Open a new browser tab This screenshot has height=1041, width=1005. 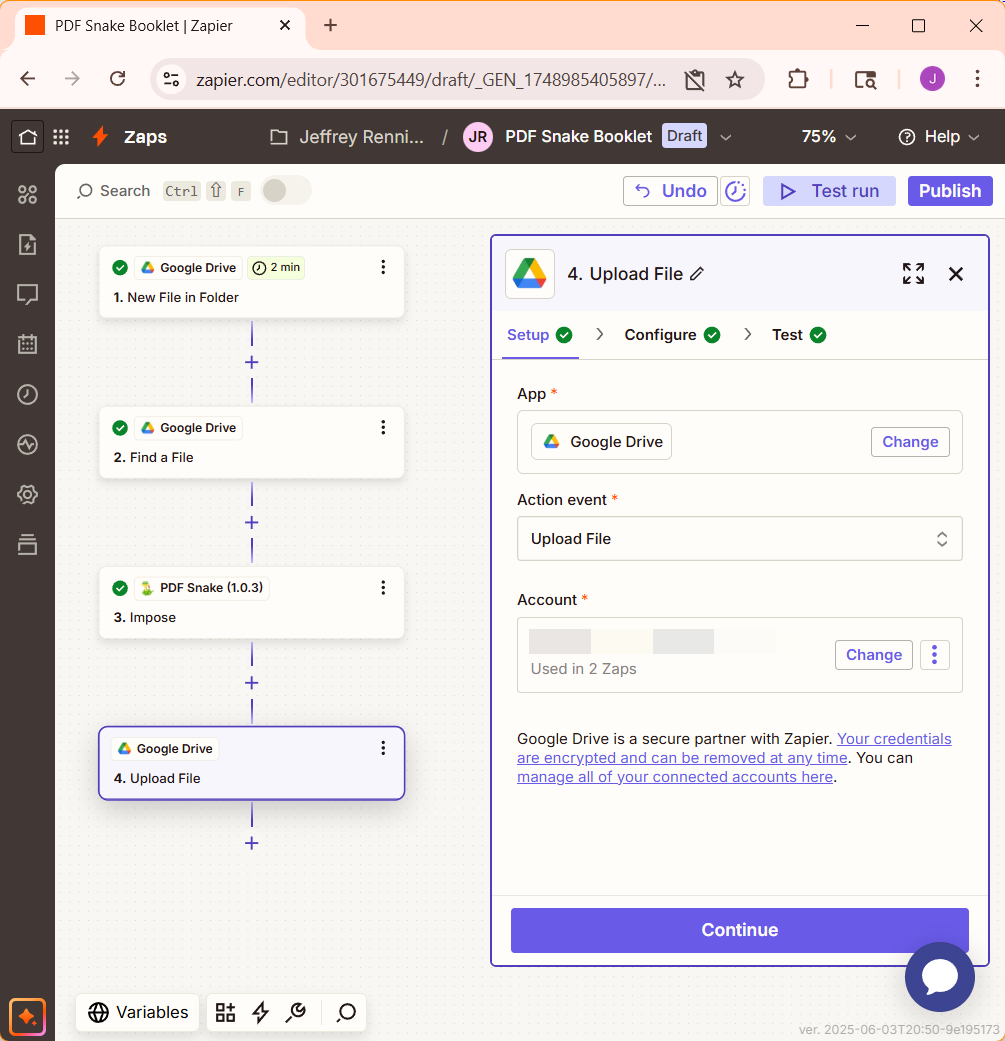[x=330, y=25]
